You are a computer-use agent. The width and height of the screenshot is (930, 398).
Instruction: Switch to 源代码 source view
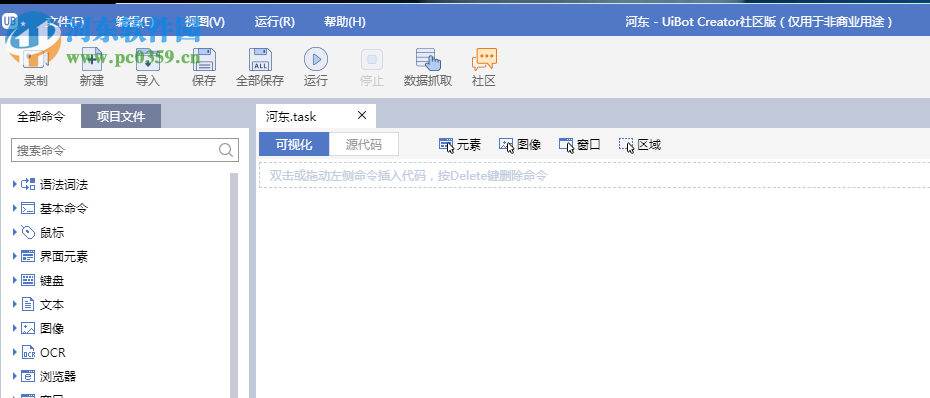[364, 145]
